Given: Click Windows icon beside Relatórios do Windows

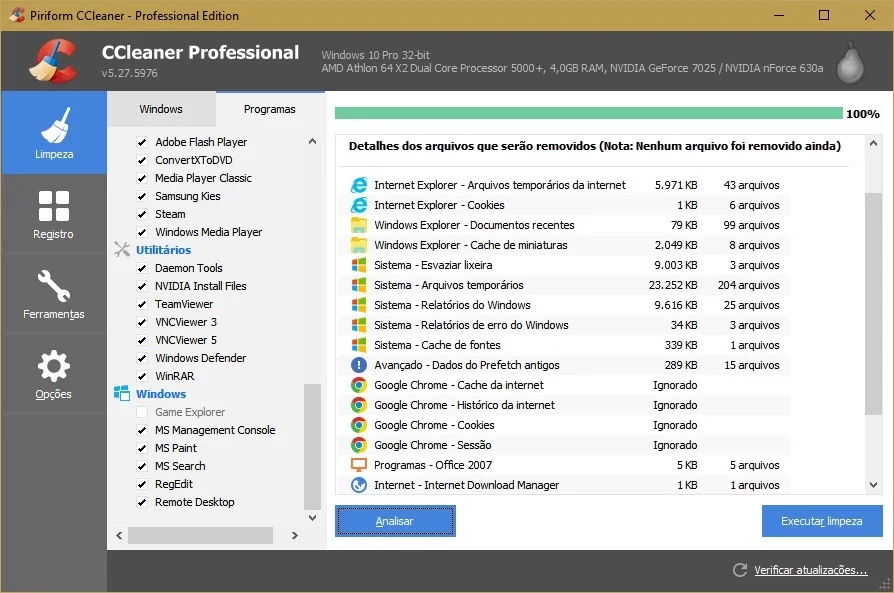Looking at the screenshot, I should click(x=359, y=304).
